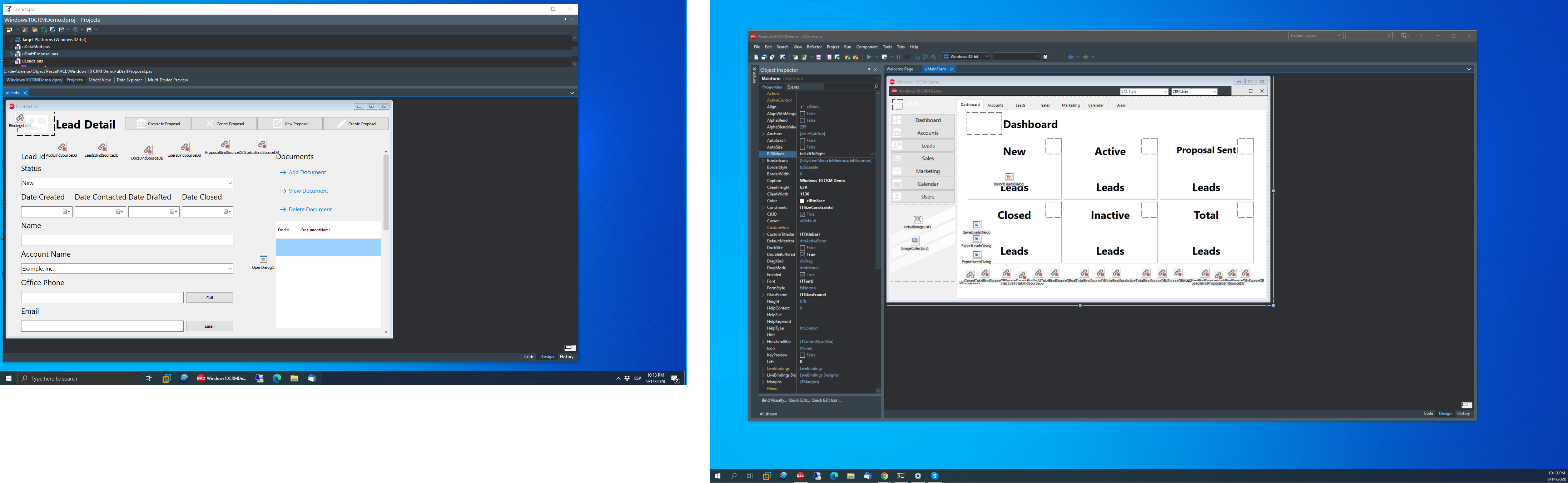Select the StatusBindSourceDB component icon

pyautogui.click(x=262, y=145)
